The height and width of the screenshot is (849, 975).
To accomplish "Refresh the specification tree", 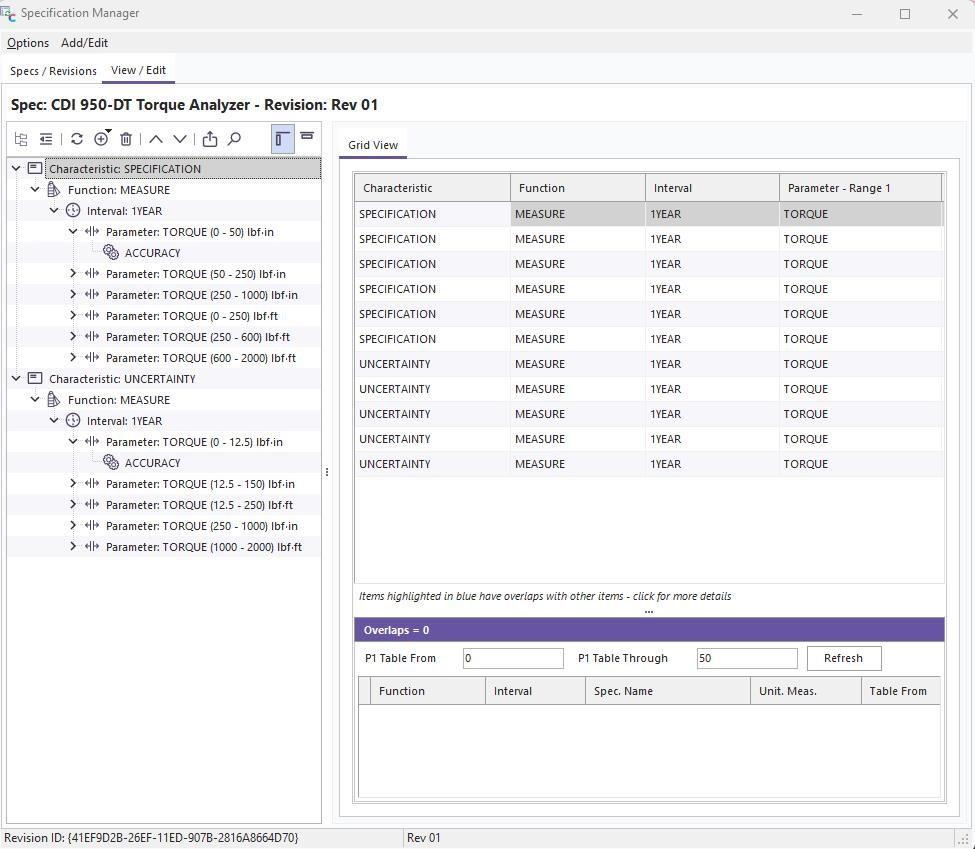I will coord(77,139).
